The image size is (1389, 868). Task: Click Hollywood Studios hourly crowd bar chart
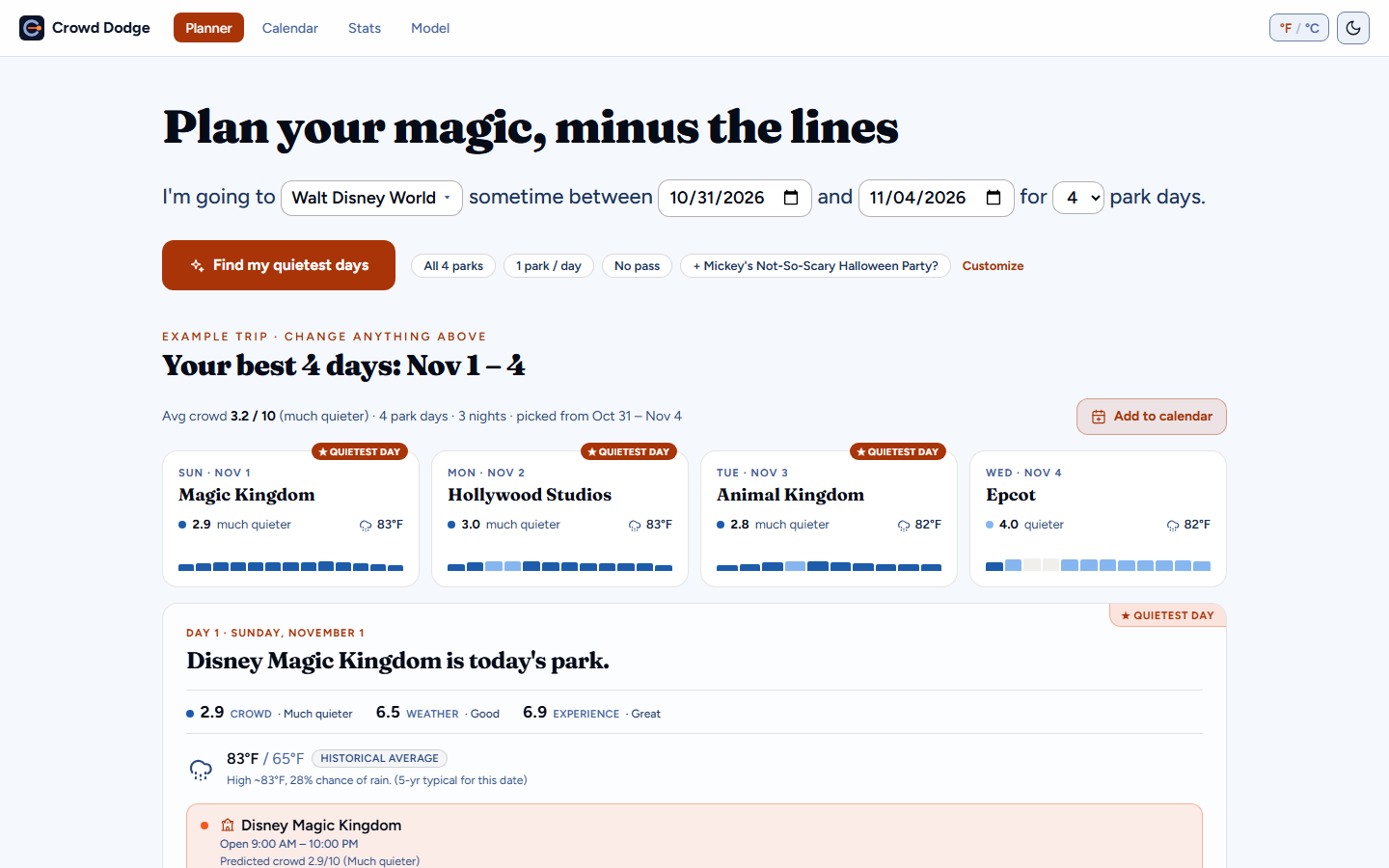pyautogui.click(x=559, y=566)
